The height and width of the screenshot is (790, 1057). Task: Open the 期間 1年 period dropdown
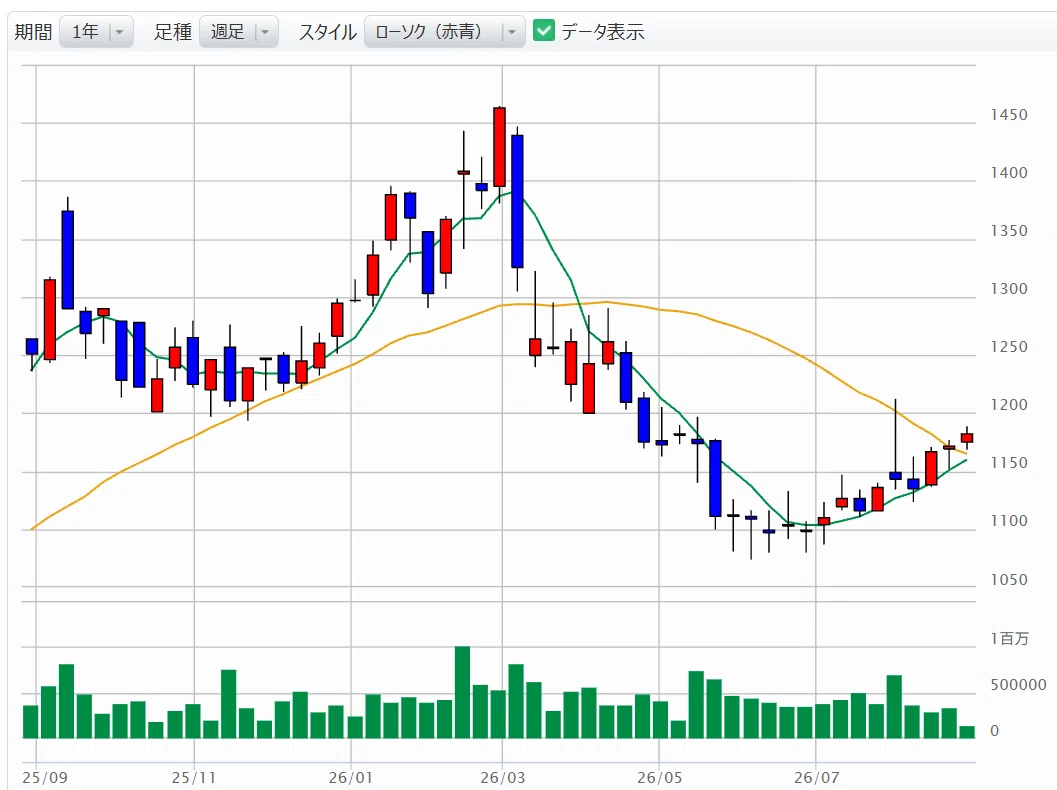click(96, 32)
